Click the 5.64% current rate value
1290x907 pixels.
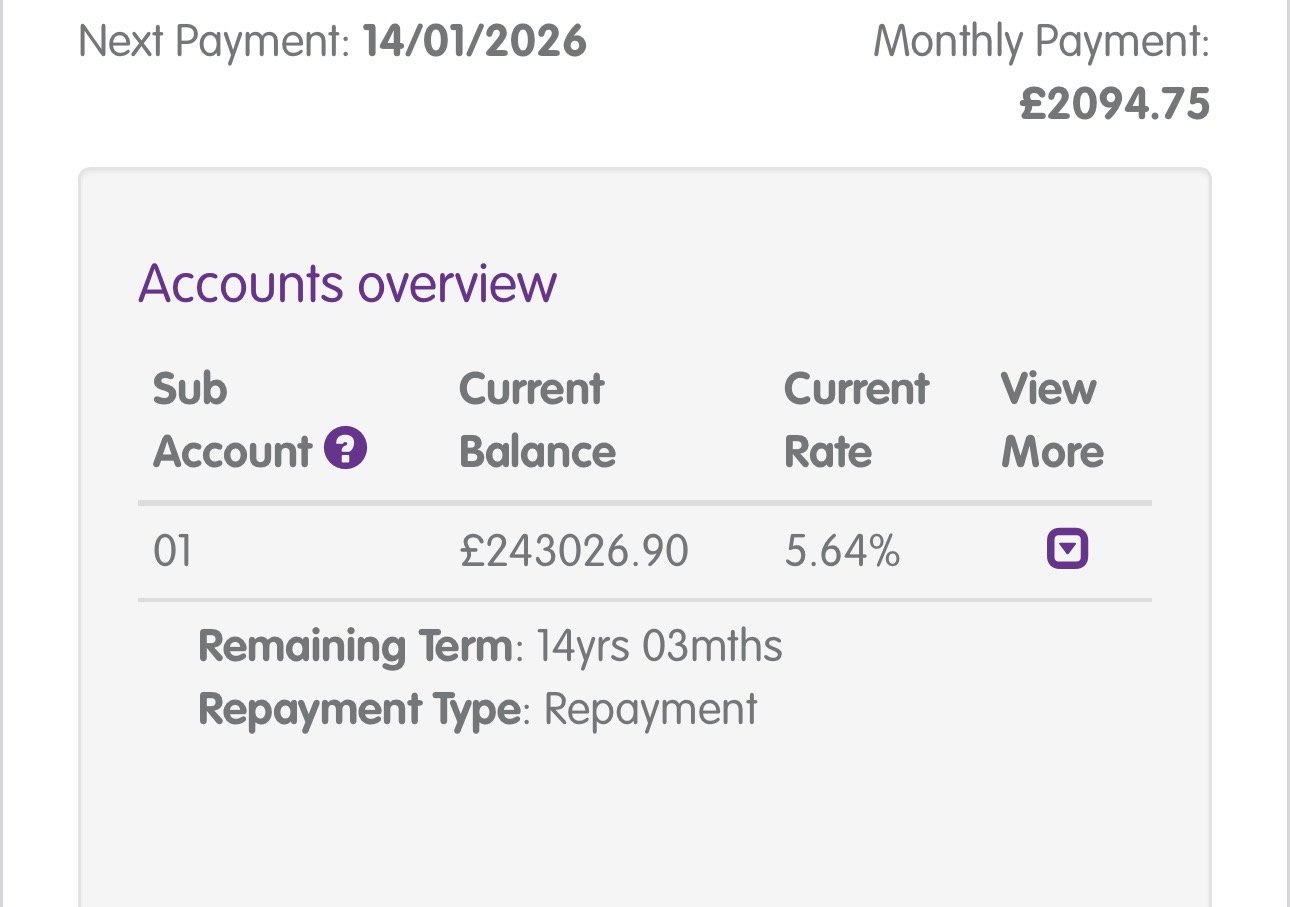842,552
